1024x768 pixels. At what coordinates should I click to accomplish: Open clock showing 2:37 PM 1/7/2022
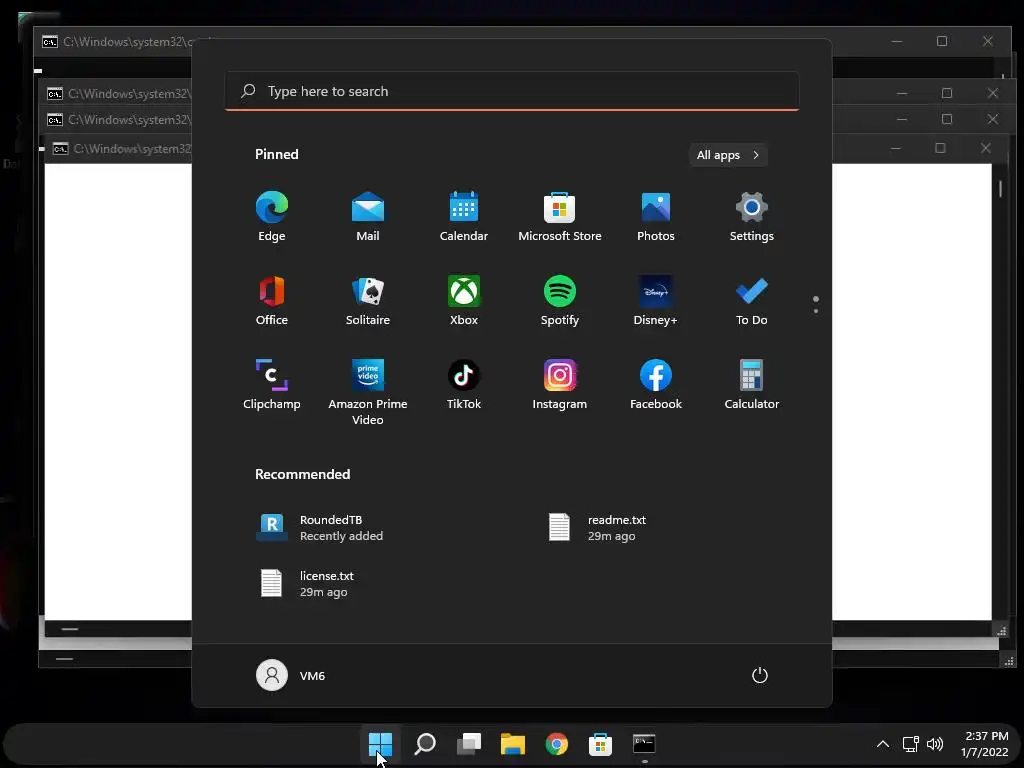click(x=985, y=744)
